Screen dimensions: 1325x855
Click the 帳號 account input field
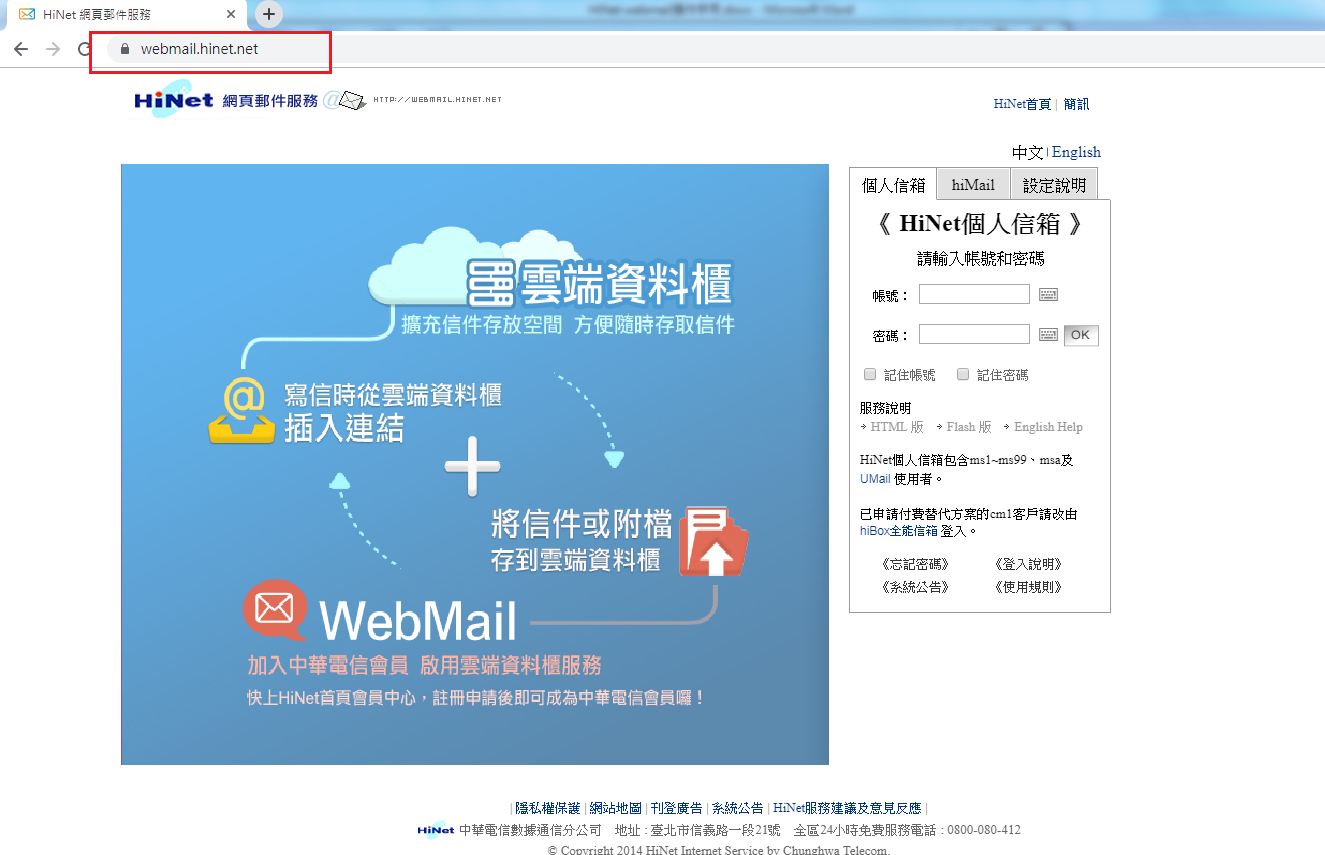(x=974, y=294)
